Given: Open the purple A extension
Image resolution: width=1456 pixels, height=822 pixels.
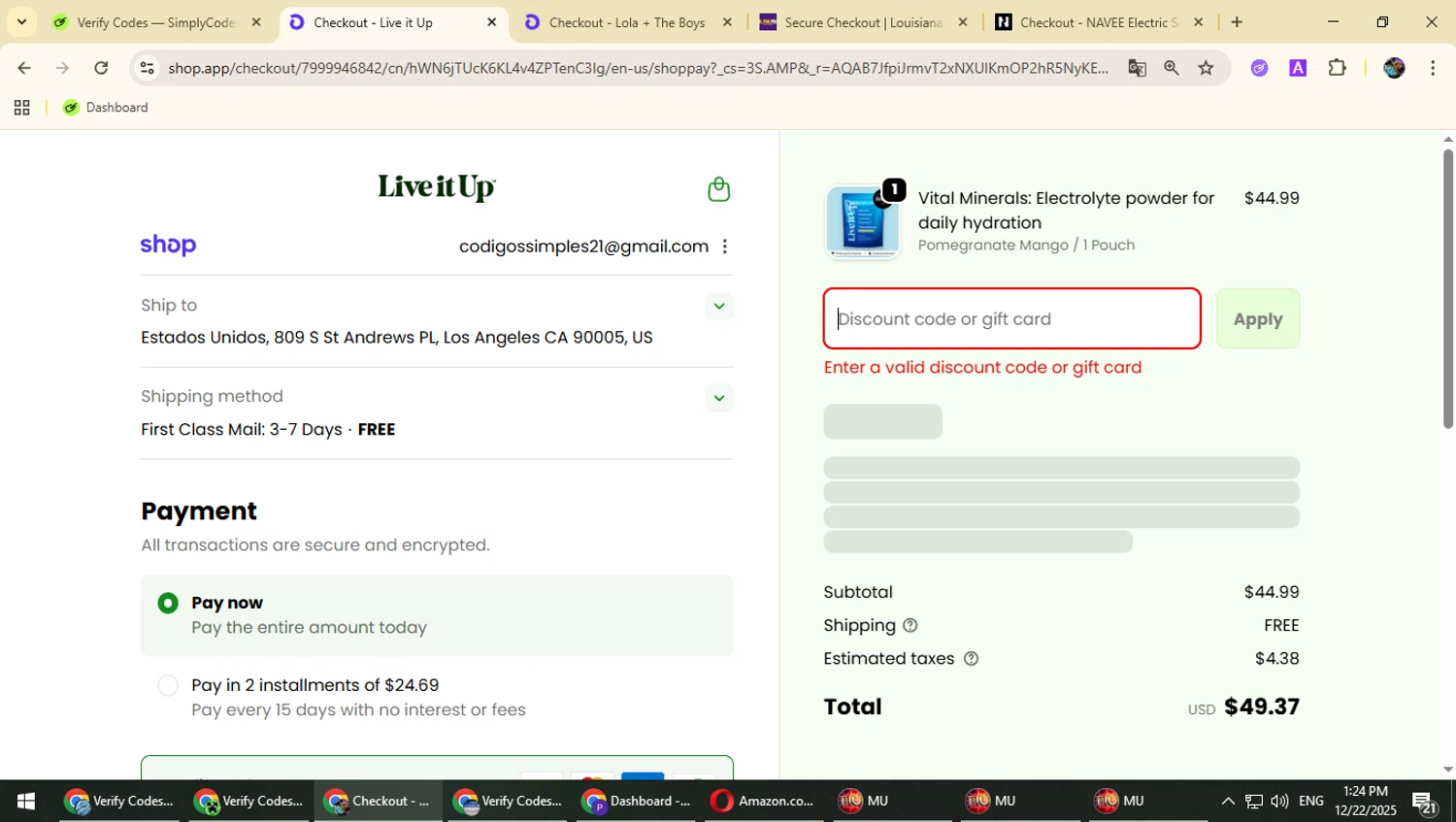Looking at the screenshot, I should pos(1298,68).
